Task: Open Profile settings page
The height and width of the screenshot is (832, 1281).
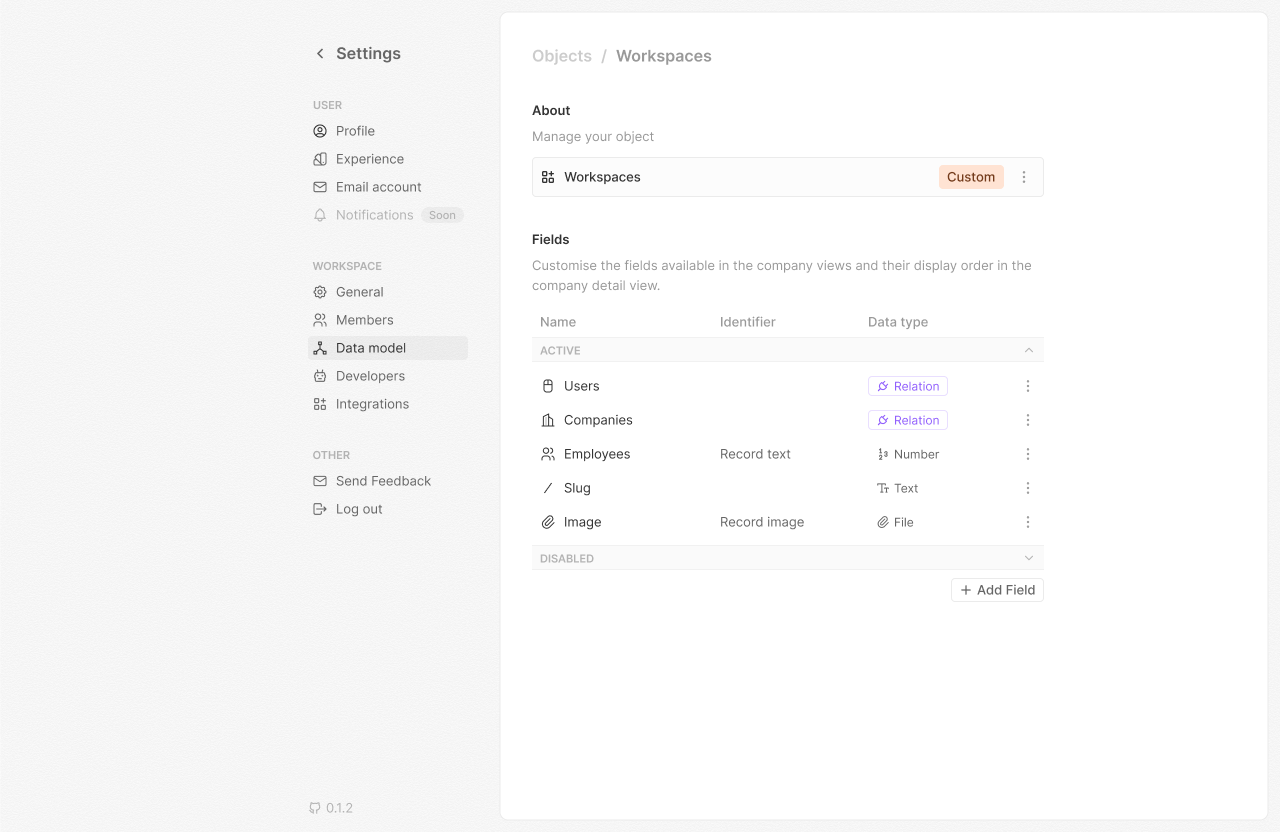Action: 355,131
